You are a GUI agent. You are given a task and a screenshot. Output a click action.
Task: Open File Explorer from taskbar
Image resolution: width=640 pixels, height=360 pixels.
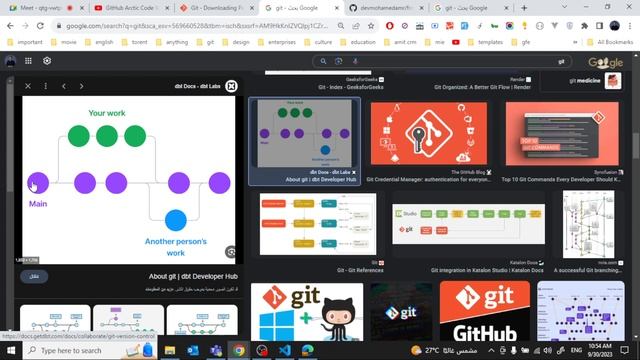click(170, 350)
